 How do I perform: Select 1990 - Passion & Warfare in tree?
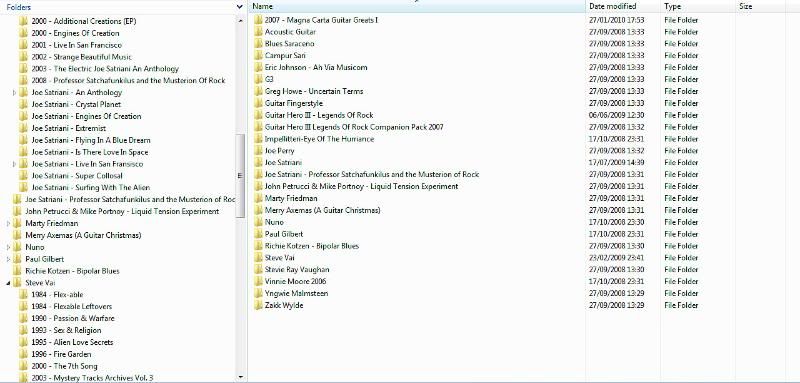[72, 318]
